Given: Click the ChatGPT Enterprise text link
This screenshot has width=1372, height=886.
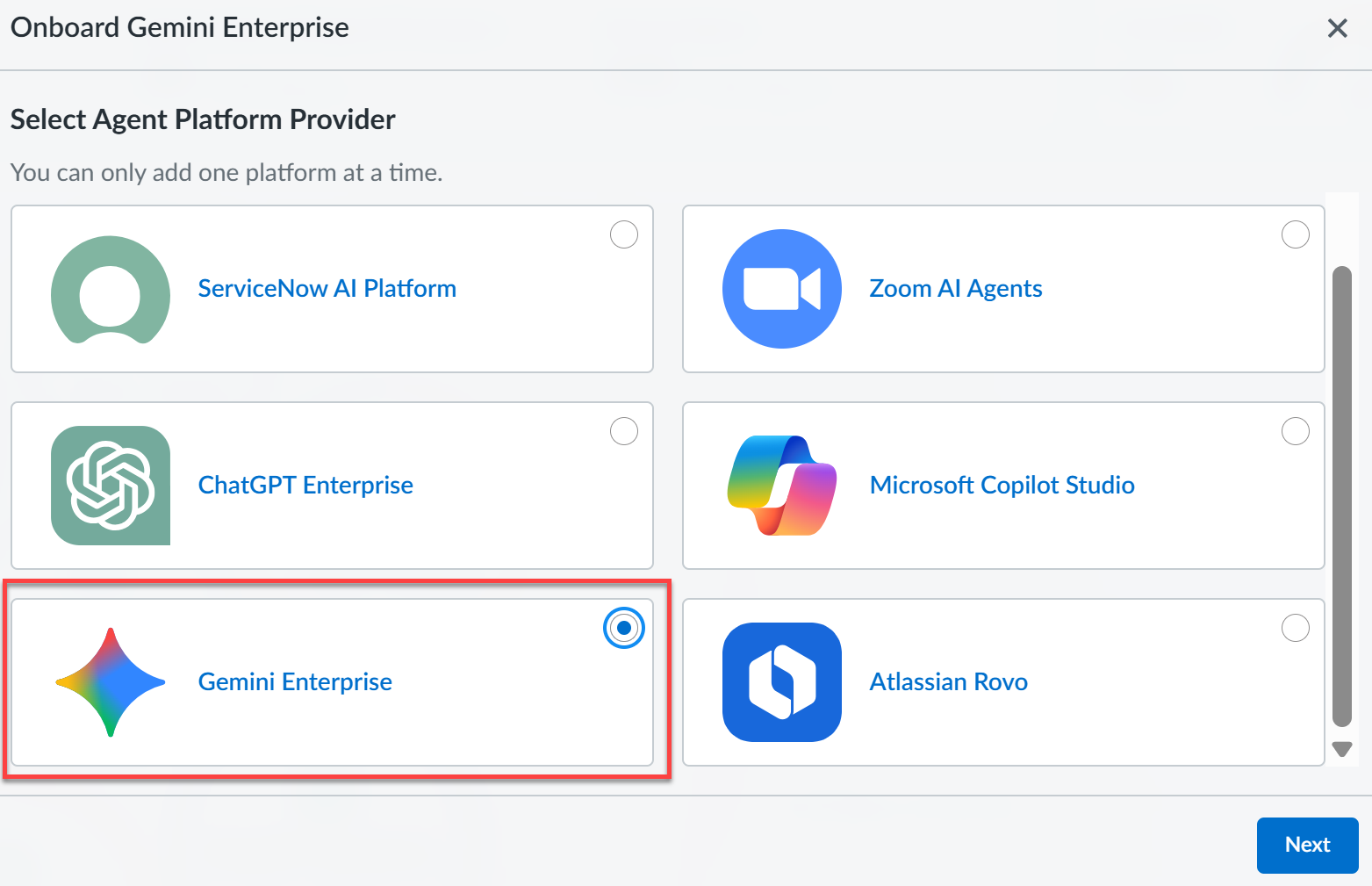Looking at the screenshot, I should pyautogui.click(x=305, y=486).
